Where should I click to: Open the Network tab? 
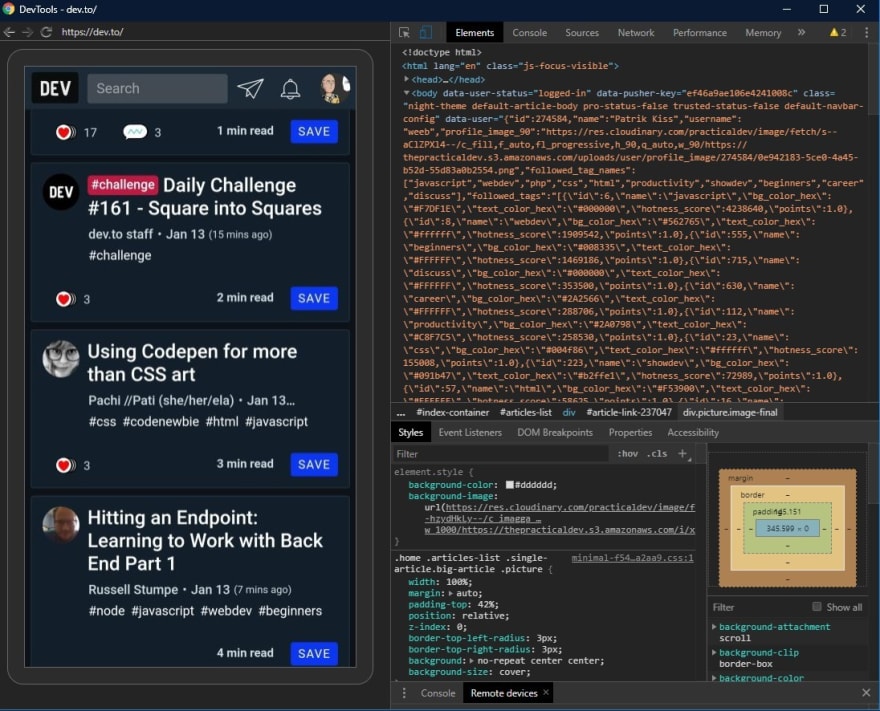pyautogui.click(x=636, y=33)
